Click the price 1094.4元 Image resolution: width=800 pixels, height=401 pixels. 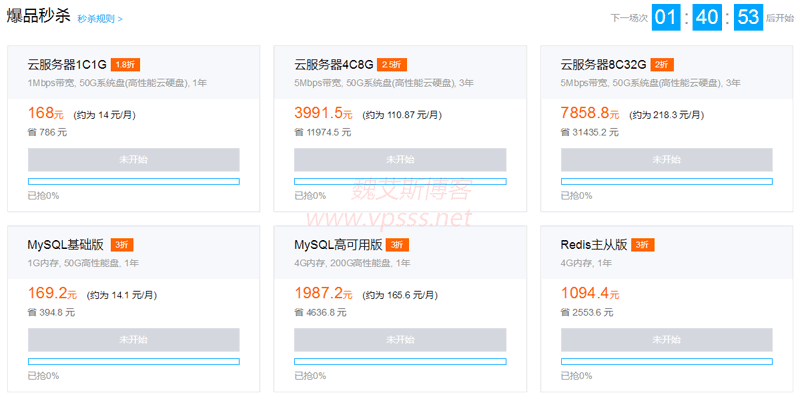click(x=590, y=293)
